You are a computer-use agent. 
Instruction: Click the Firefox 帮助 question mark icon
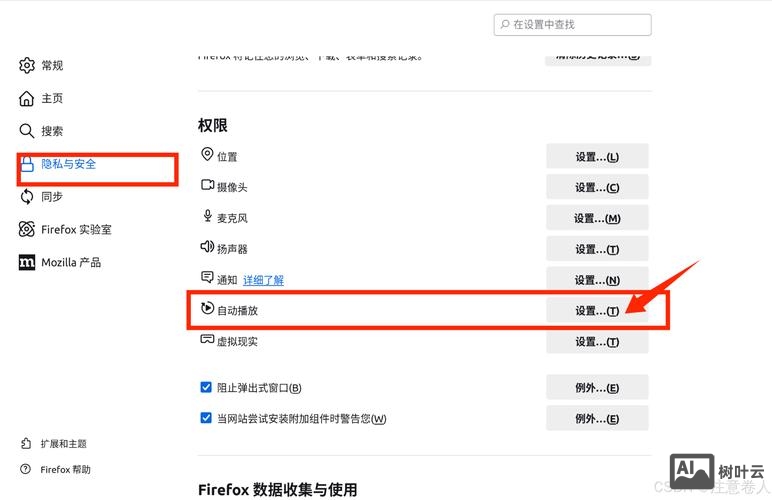(x=26, y=469)
